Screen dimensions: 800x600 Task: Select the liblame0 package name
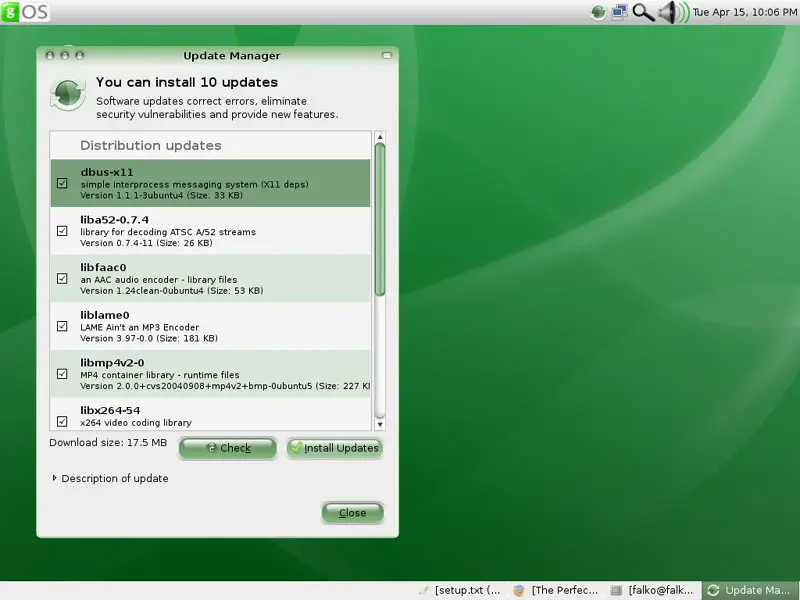pyautogui.click(x=105, y=315)
